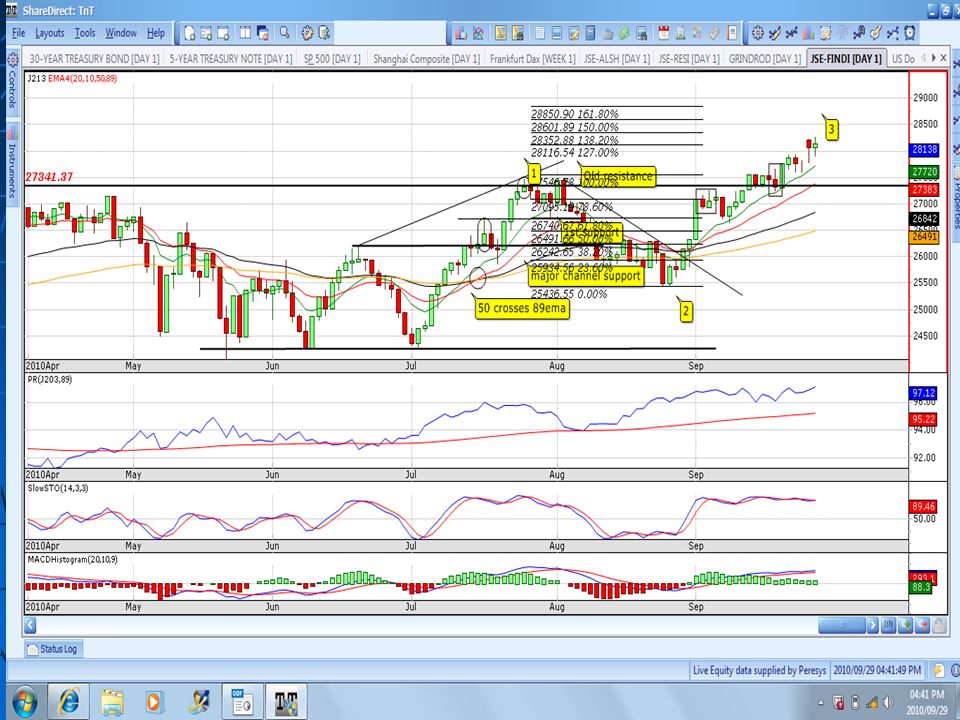Click the blue 28138 price label

[924, 149]
